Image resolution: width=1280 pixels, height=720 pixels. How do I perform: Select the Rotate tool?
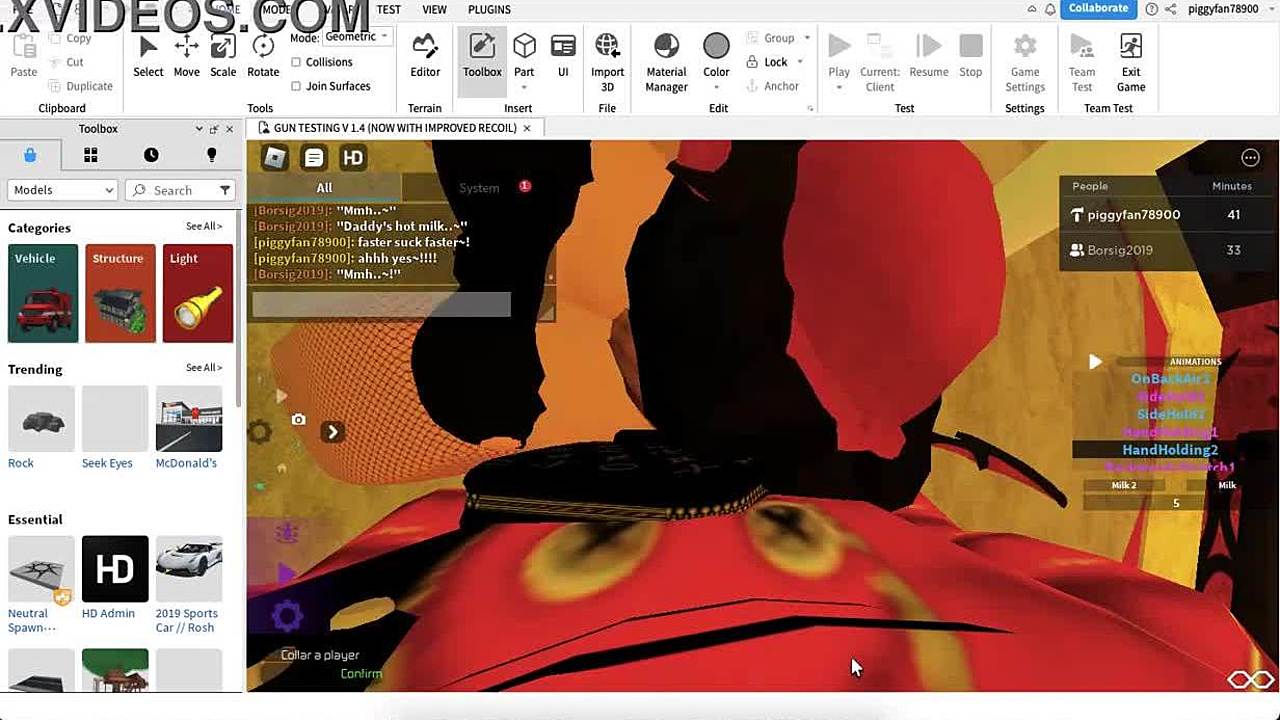pos(263,56)
